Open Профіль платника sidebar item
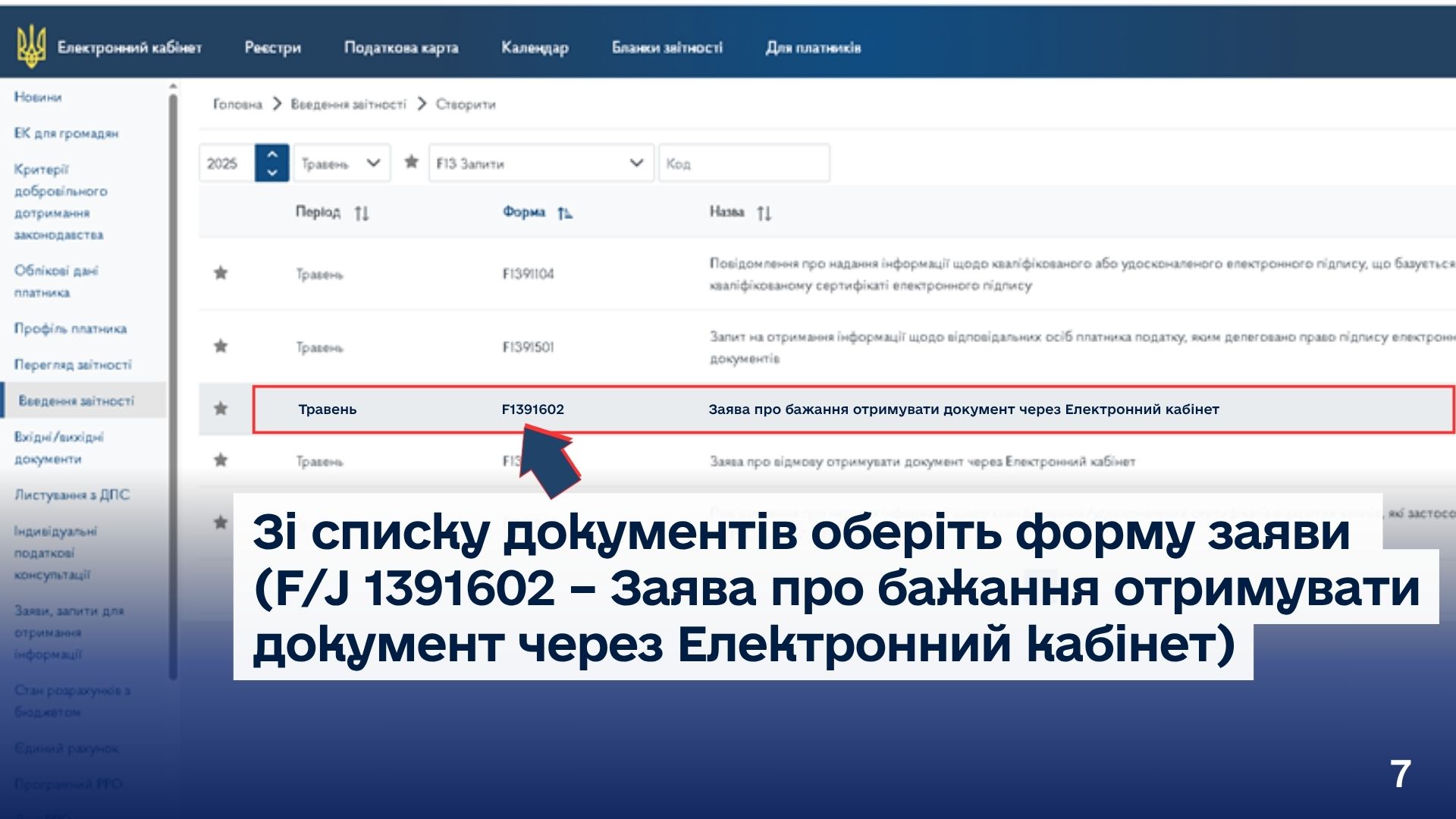 pos(70,328)
